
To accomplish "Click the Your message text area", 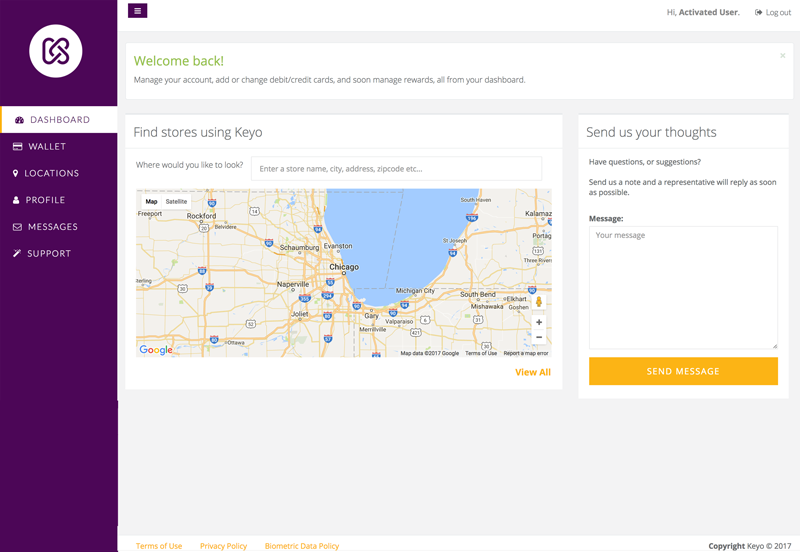I will [x=683, y=288].
